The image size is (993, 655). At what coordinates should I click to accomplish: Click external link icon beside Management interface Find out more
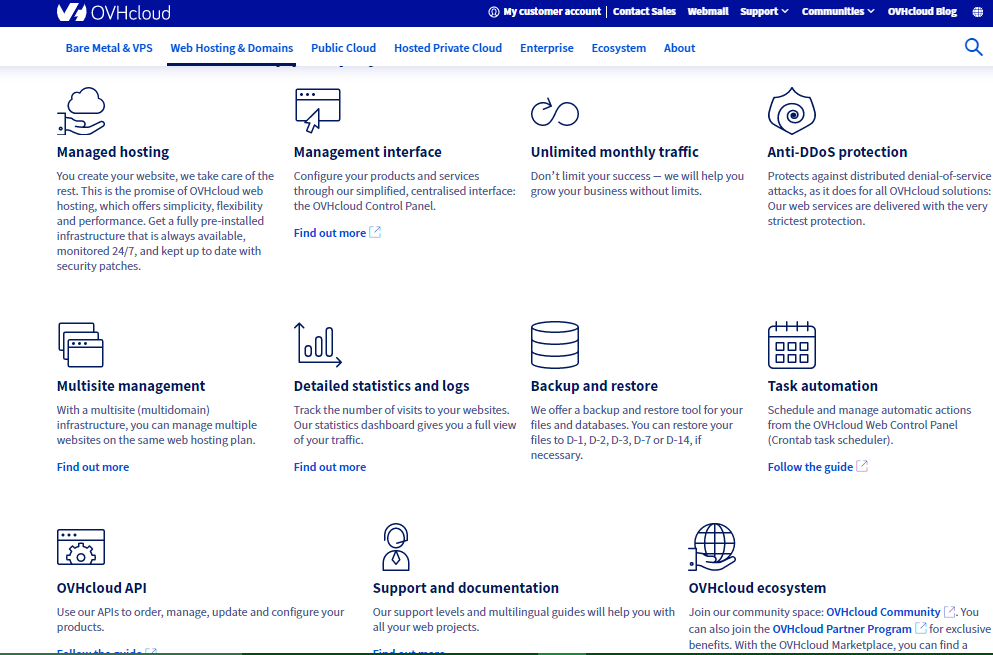pyautogui.click(x=375, y=232)
